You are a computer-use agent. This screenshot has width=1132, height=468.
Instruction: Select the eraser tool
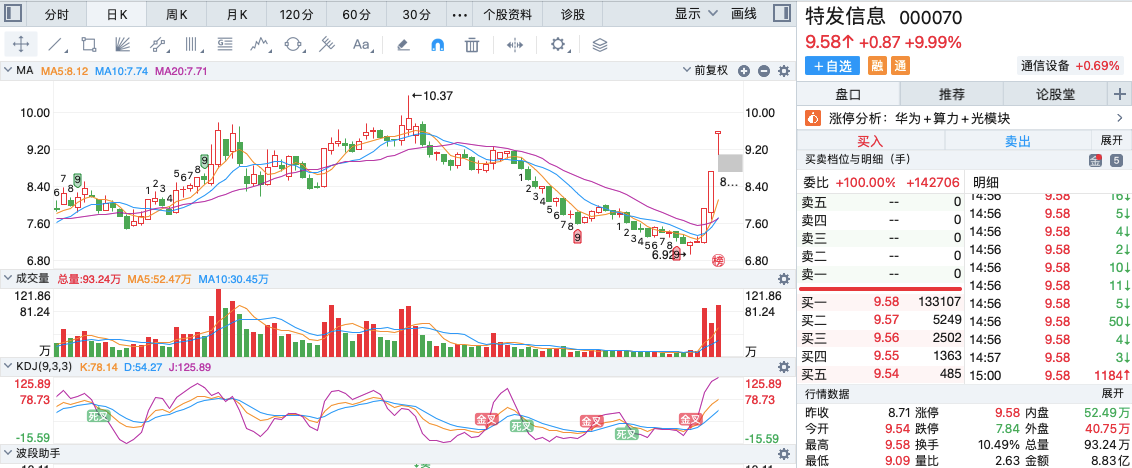point(404,45)
